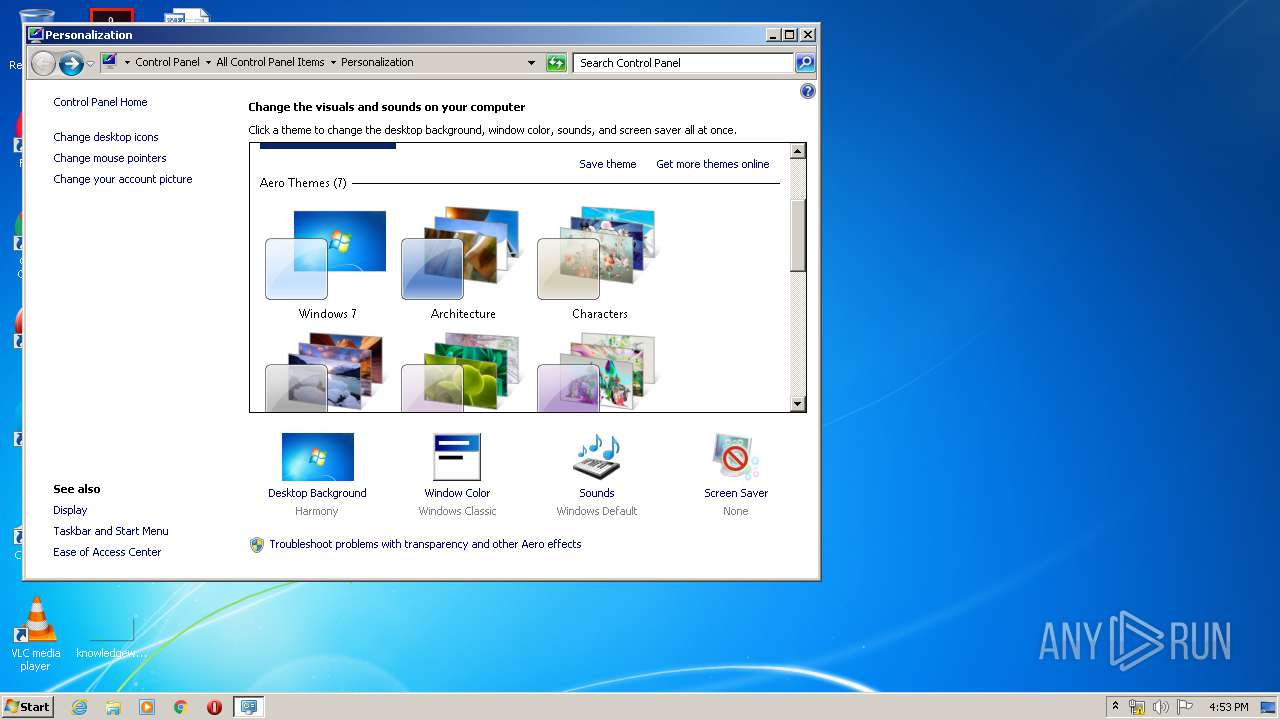1280x720 pixels.
Task: Open Ease of Access Center link
Action: pos(107,552)
